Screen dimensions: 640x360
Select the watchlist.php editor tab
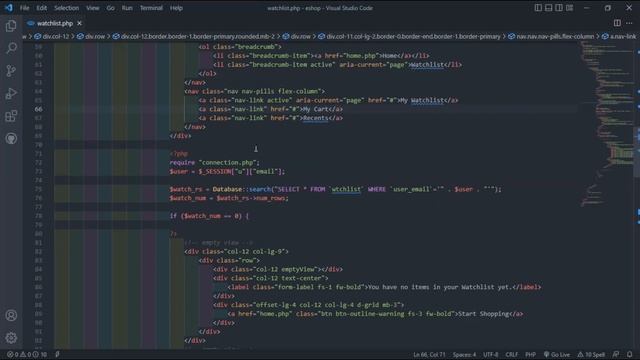tap(55, 23)
